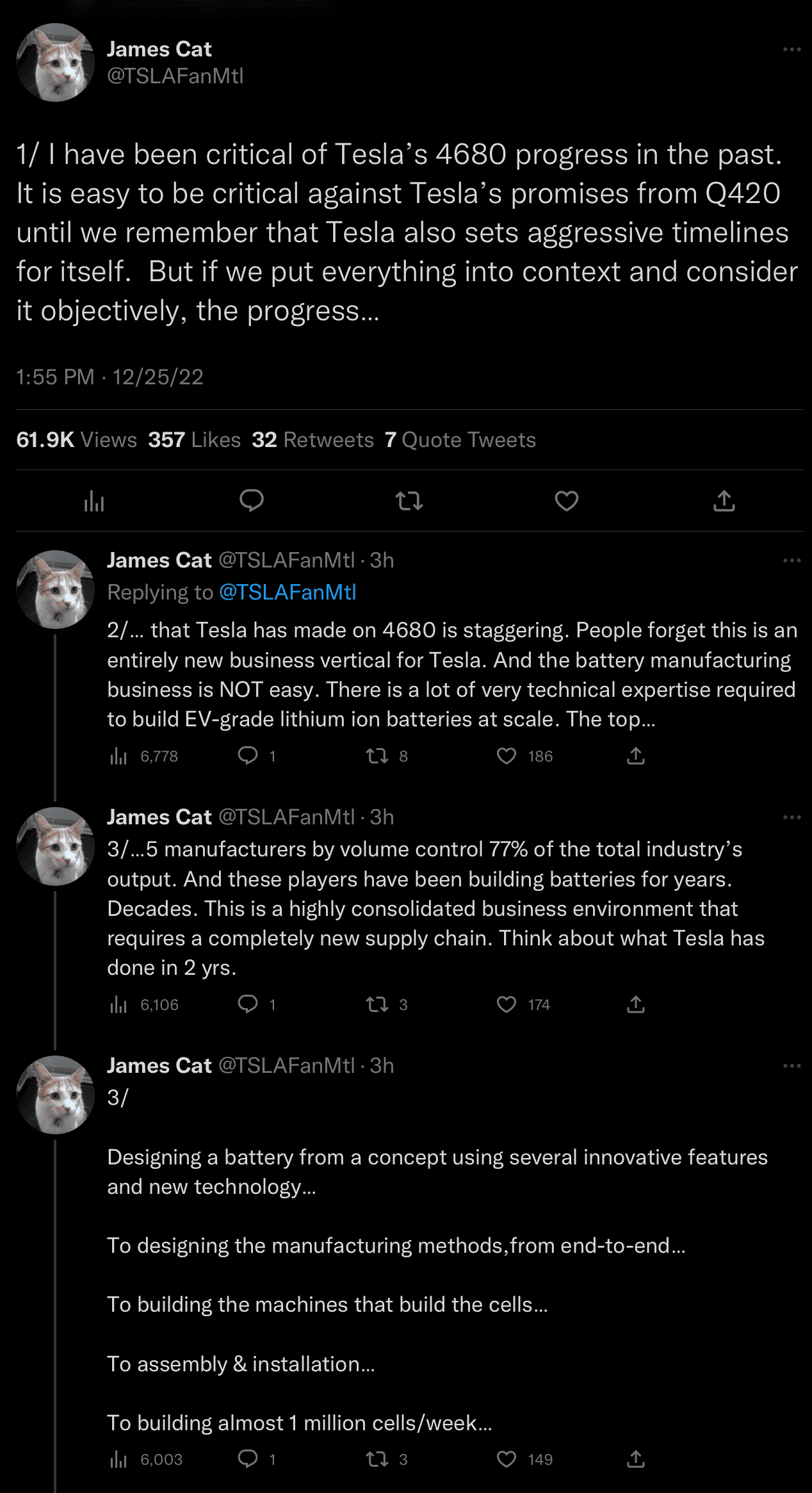View analytics of the main tweet

[x=94, y=501]
